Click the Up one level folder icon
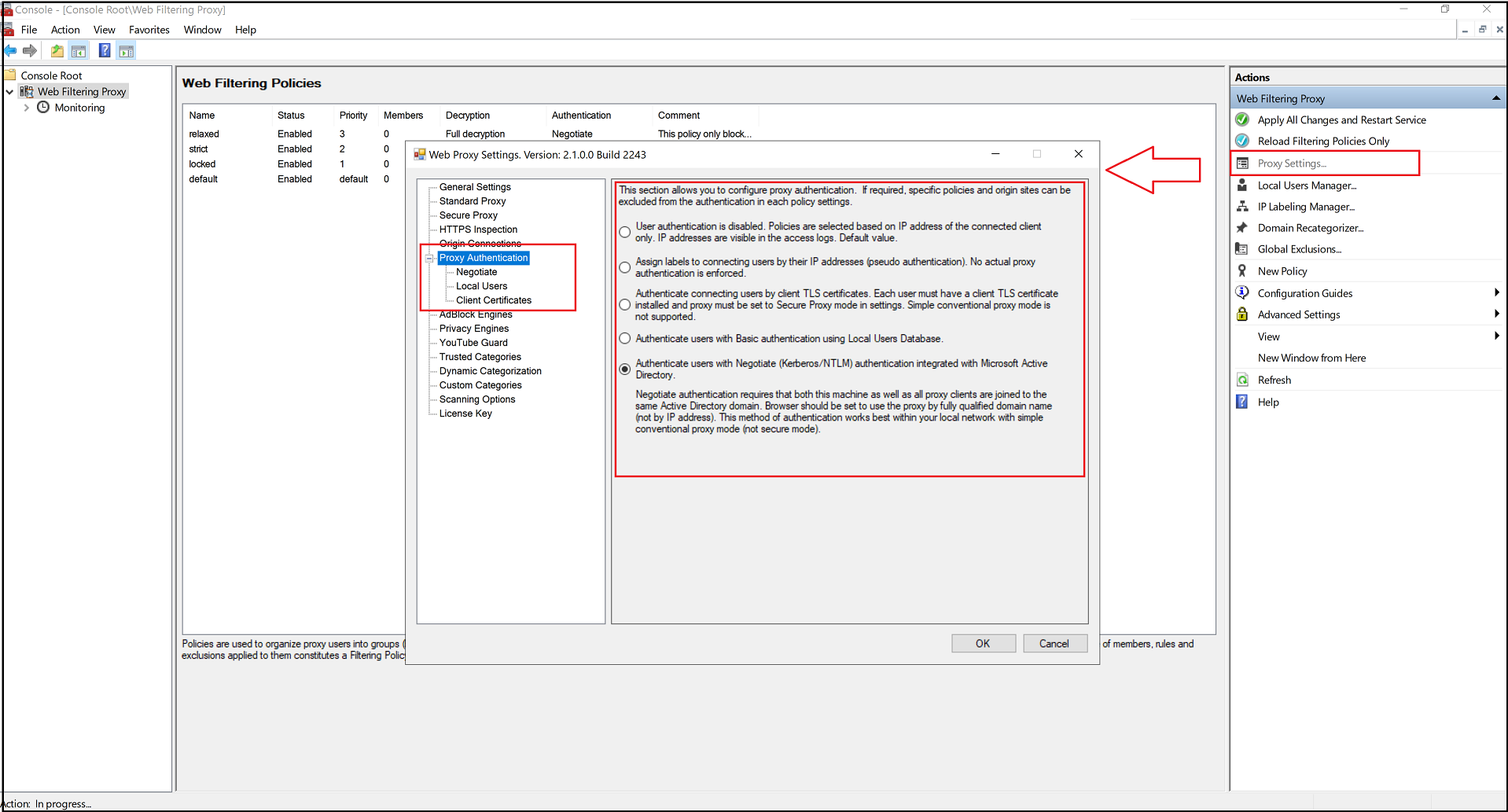 coord(57,51)
